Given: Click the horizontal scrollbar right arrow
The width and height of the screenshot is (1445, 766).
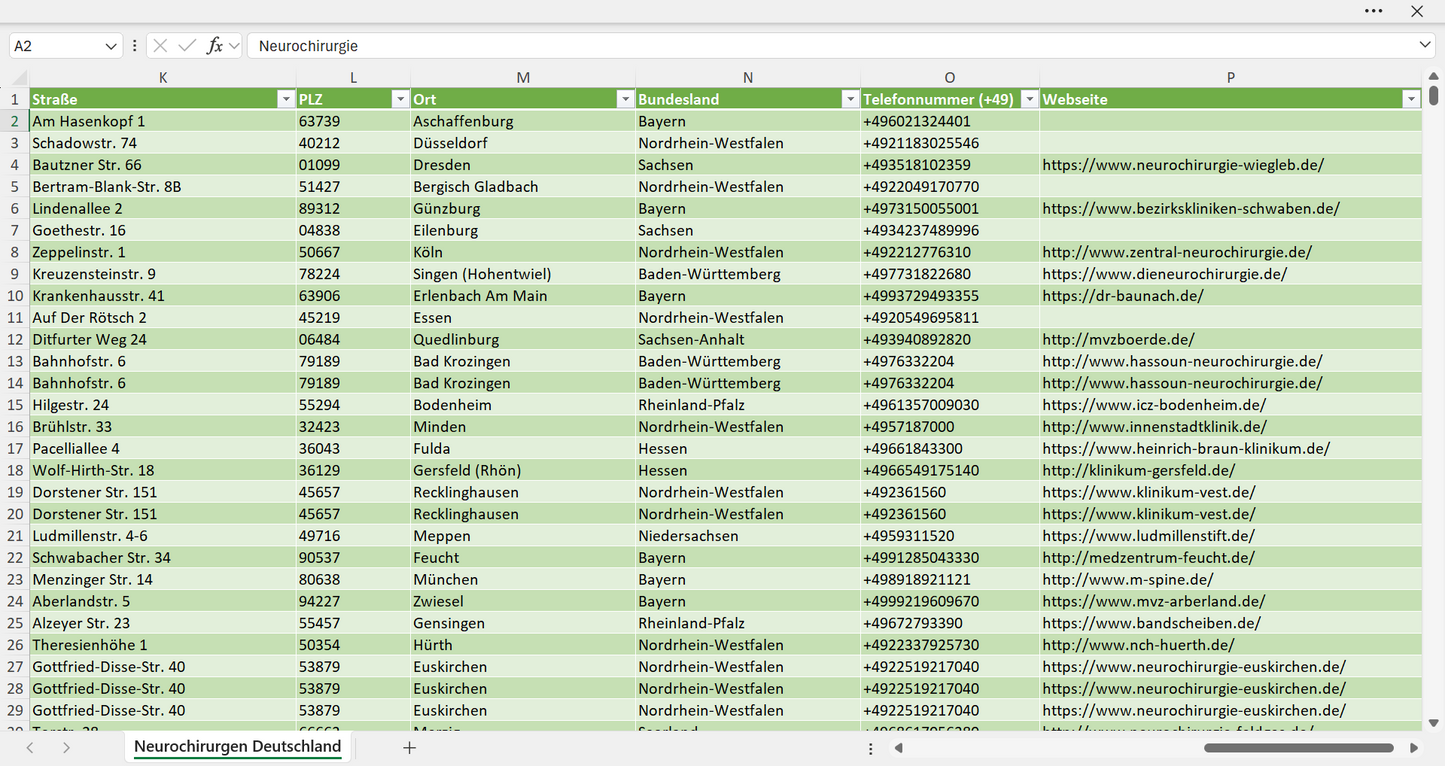Looking at the screenshot, I should [1414, 748].
